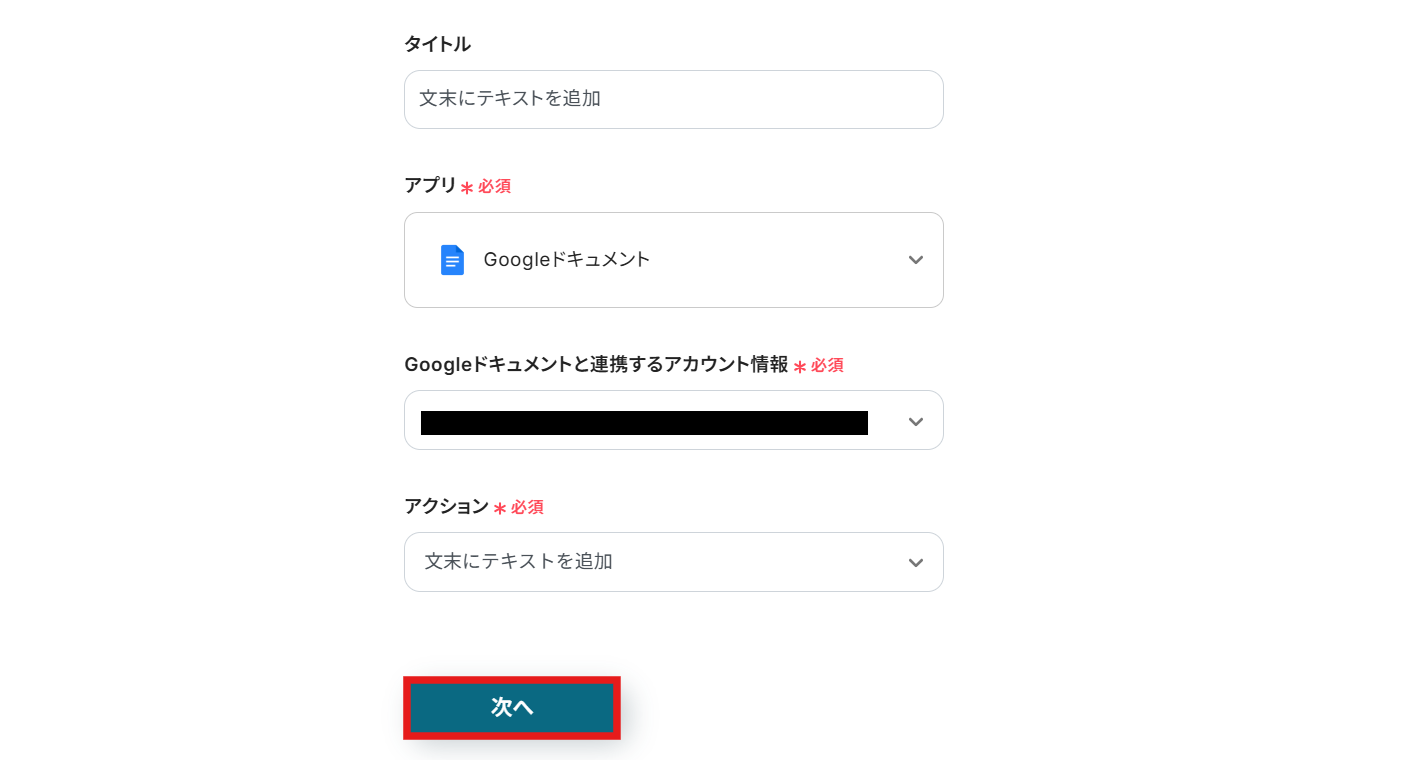Click the redacted account name in selector
The width and height of the screenshot is (1423, 760).
click(x=644, y=423)
